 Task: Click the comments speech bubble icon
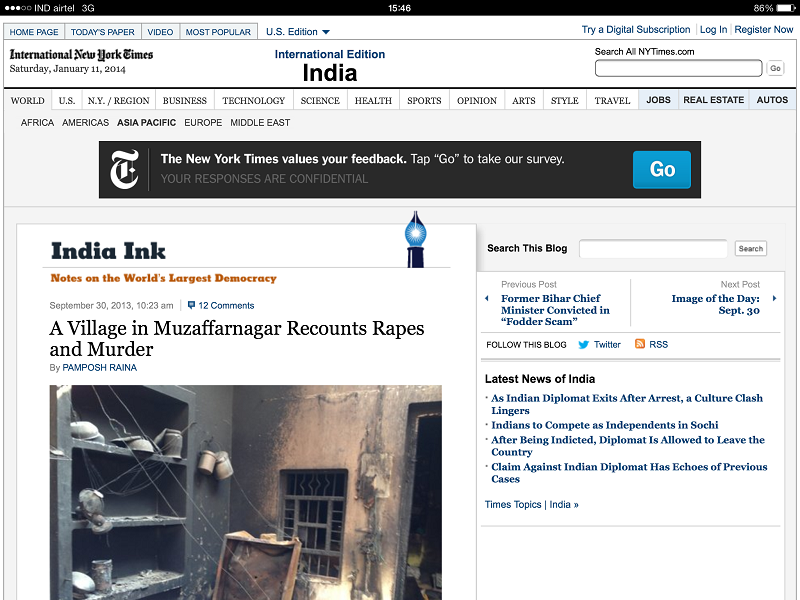point(191,305)
